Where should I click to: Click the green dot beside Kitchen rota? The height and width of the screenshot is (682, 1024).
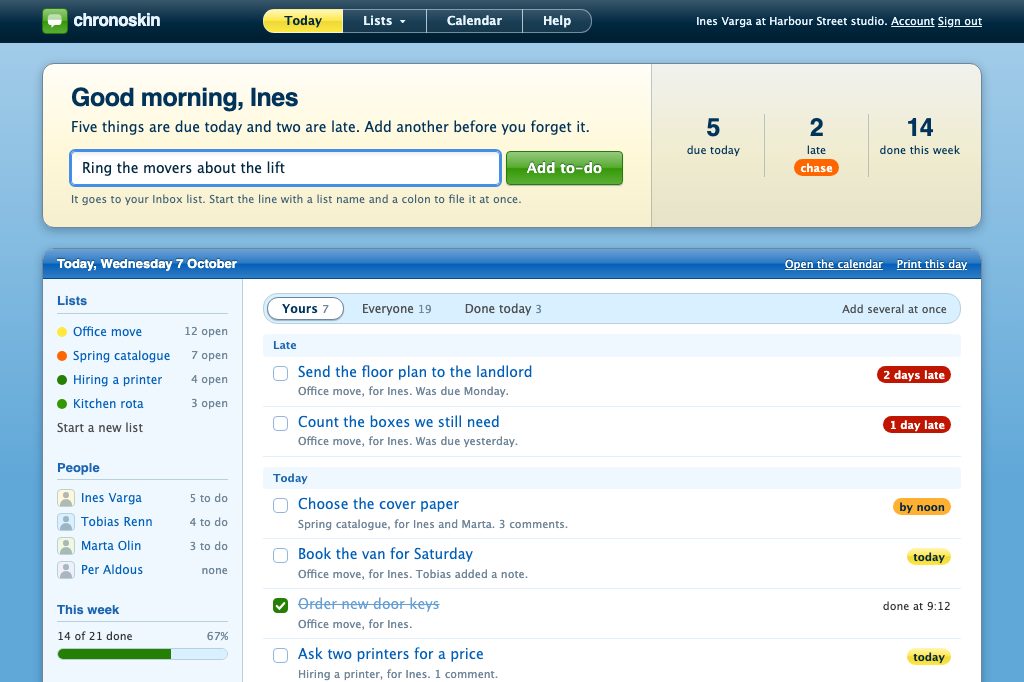pos(62,404)
